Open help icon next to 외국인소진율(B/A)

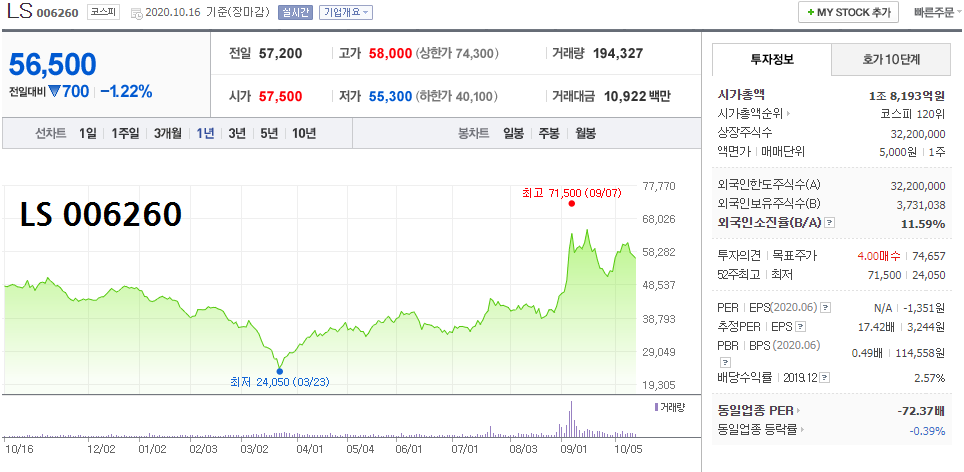pyautogui.click(x=829, y=223)
